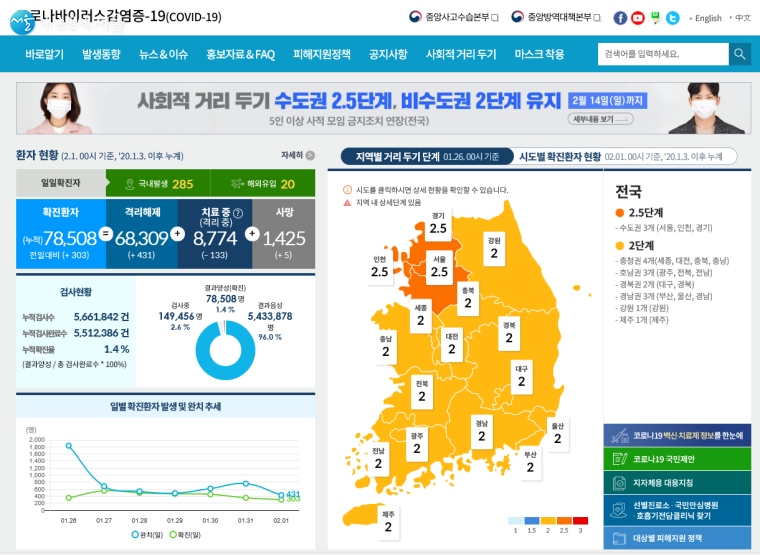
Task: Click the help icon beside 치료 중
Action: pos(237,212)
